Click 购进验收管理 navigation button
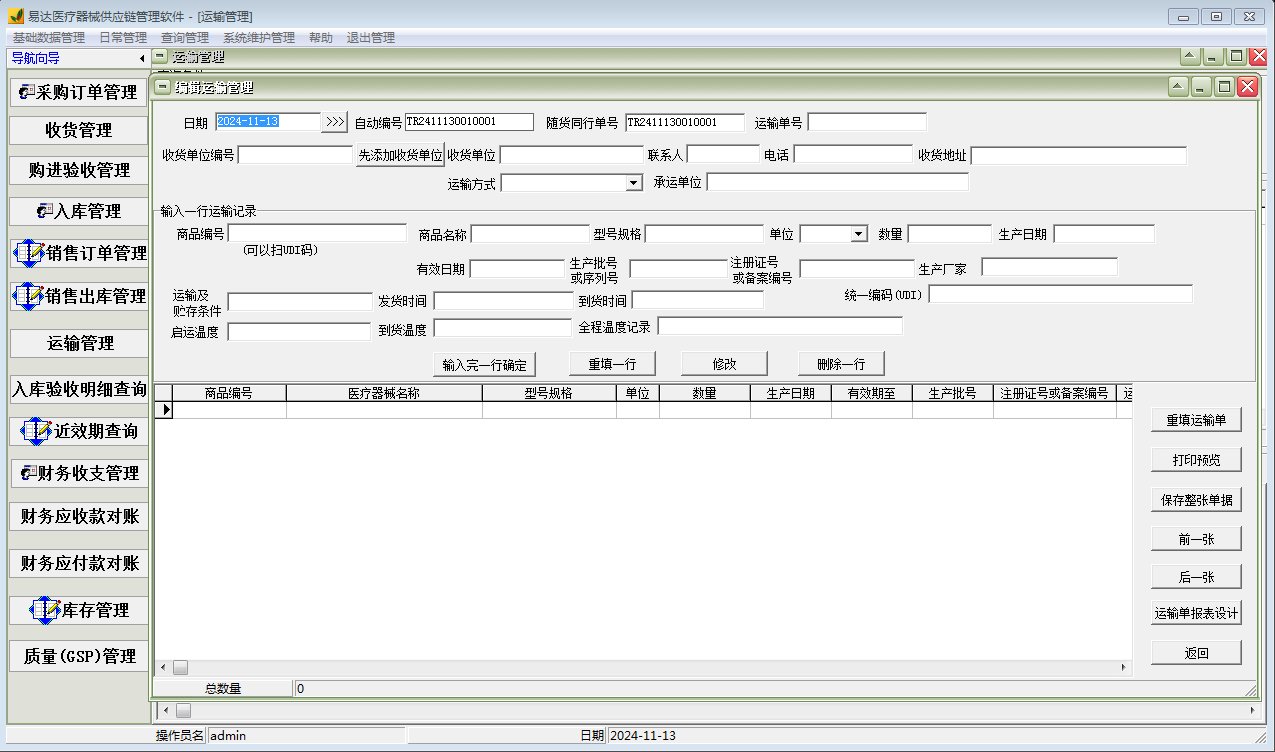 click(x=78, y=170)
